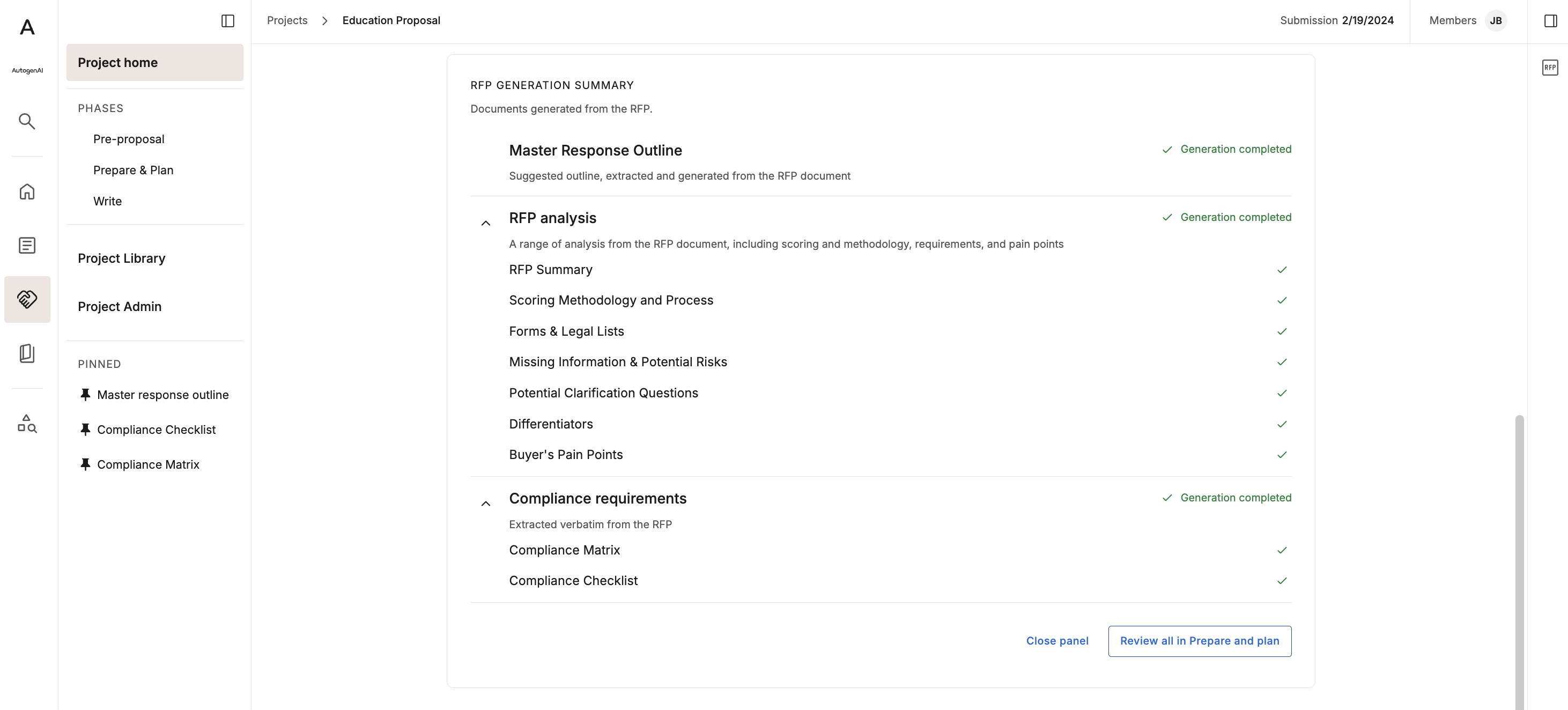Click Review all in Prepare and plan
The height and width of the screenshot is (710, 1568).
(x=1199, y=641)
